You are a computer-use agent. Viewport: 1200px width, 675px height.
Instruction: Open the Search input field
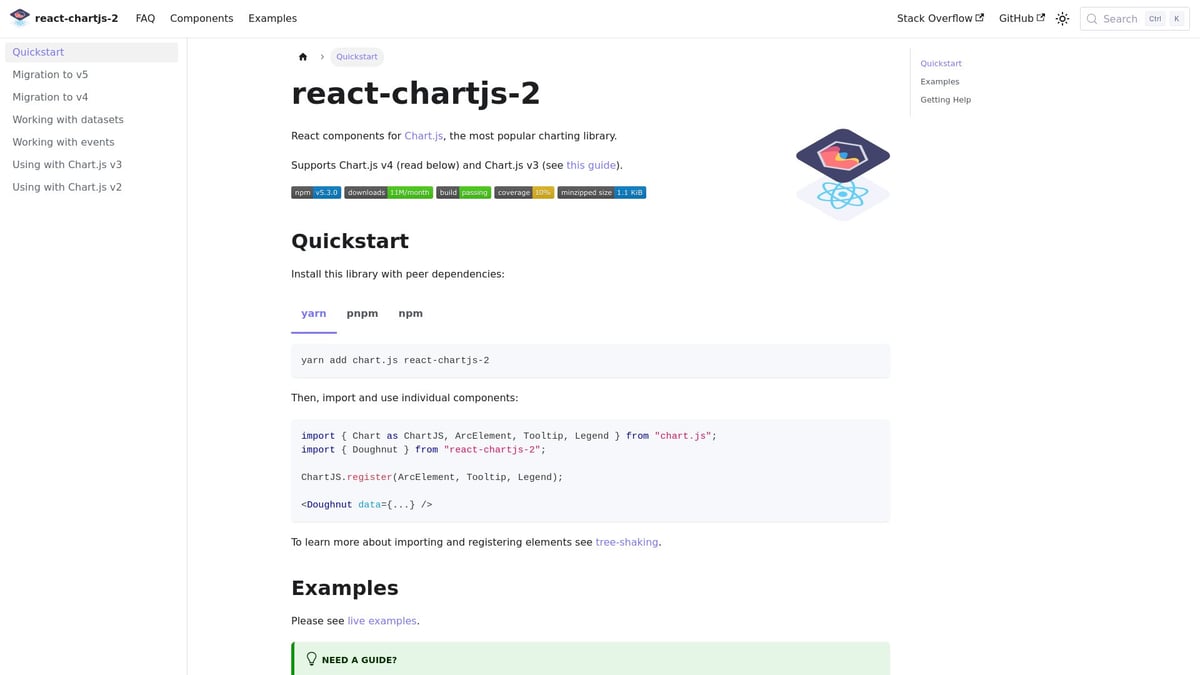click(x=1134, y=19)
